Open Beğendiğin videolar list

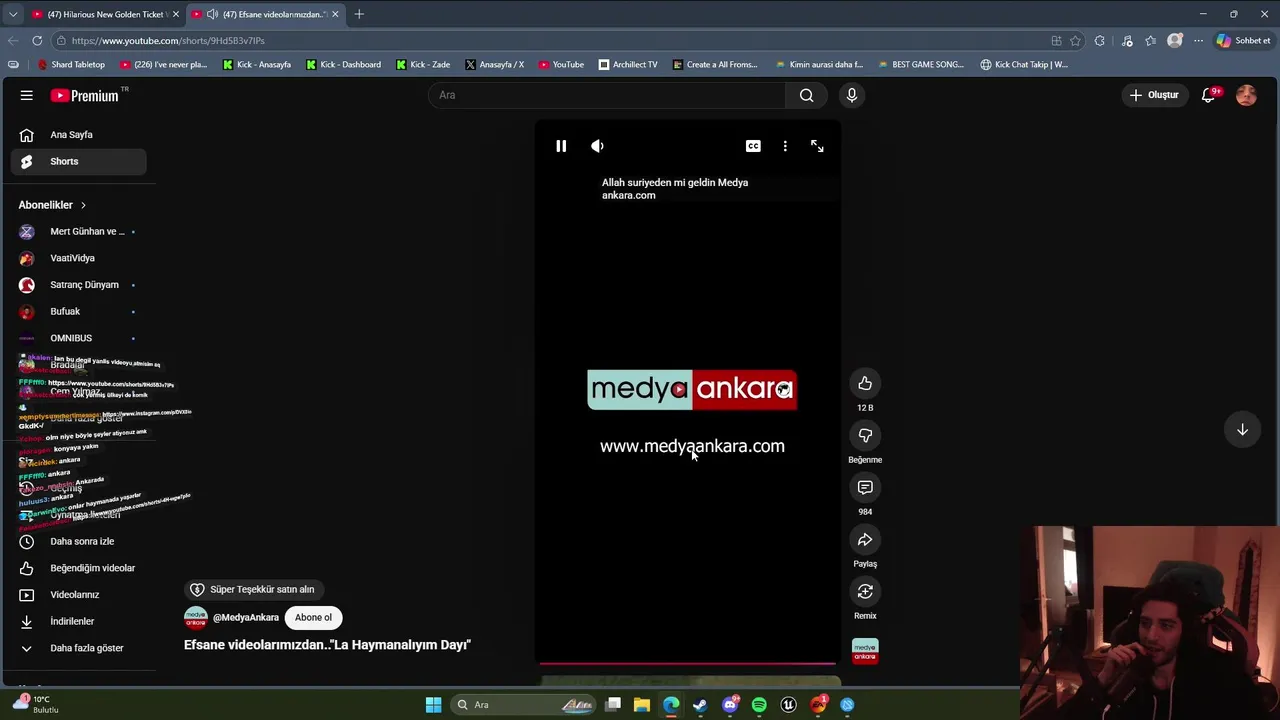coord(78,568)
